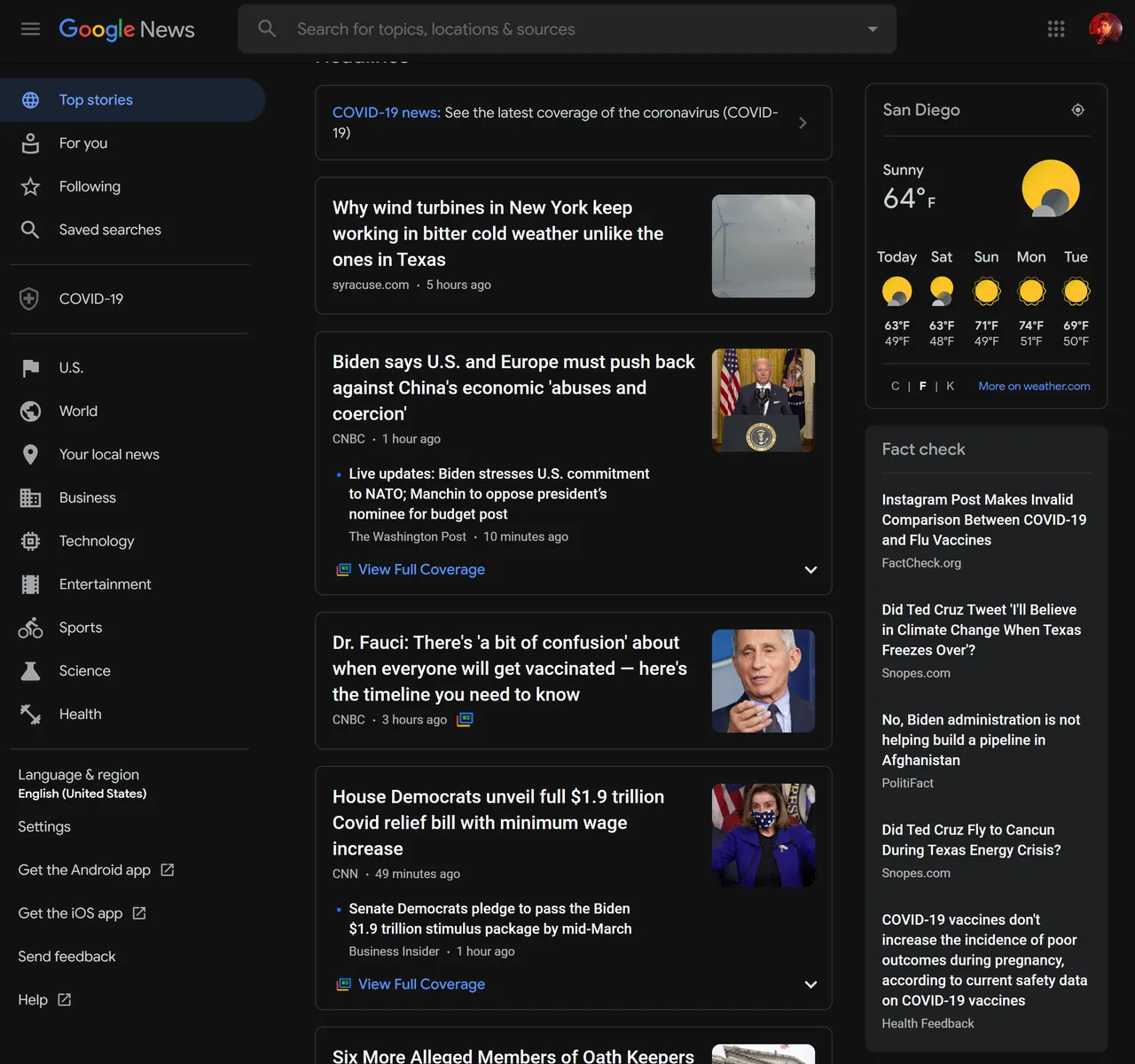This screenshot has height=1064, width=1135.
Task: Click the Google News logo
Action: pyautogui.click(x=127, y=29)
